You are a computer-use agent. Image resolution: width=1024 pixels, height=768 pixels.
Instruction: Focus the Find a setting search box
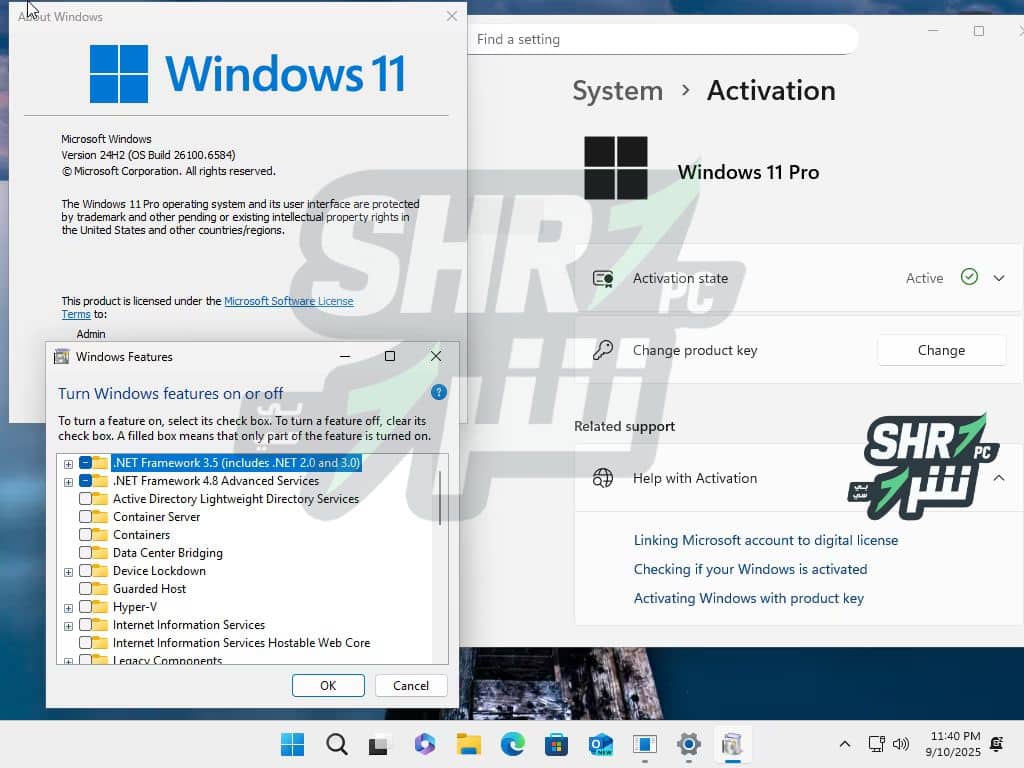pos(661,39)
